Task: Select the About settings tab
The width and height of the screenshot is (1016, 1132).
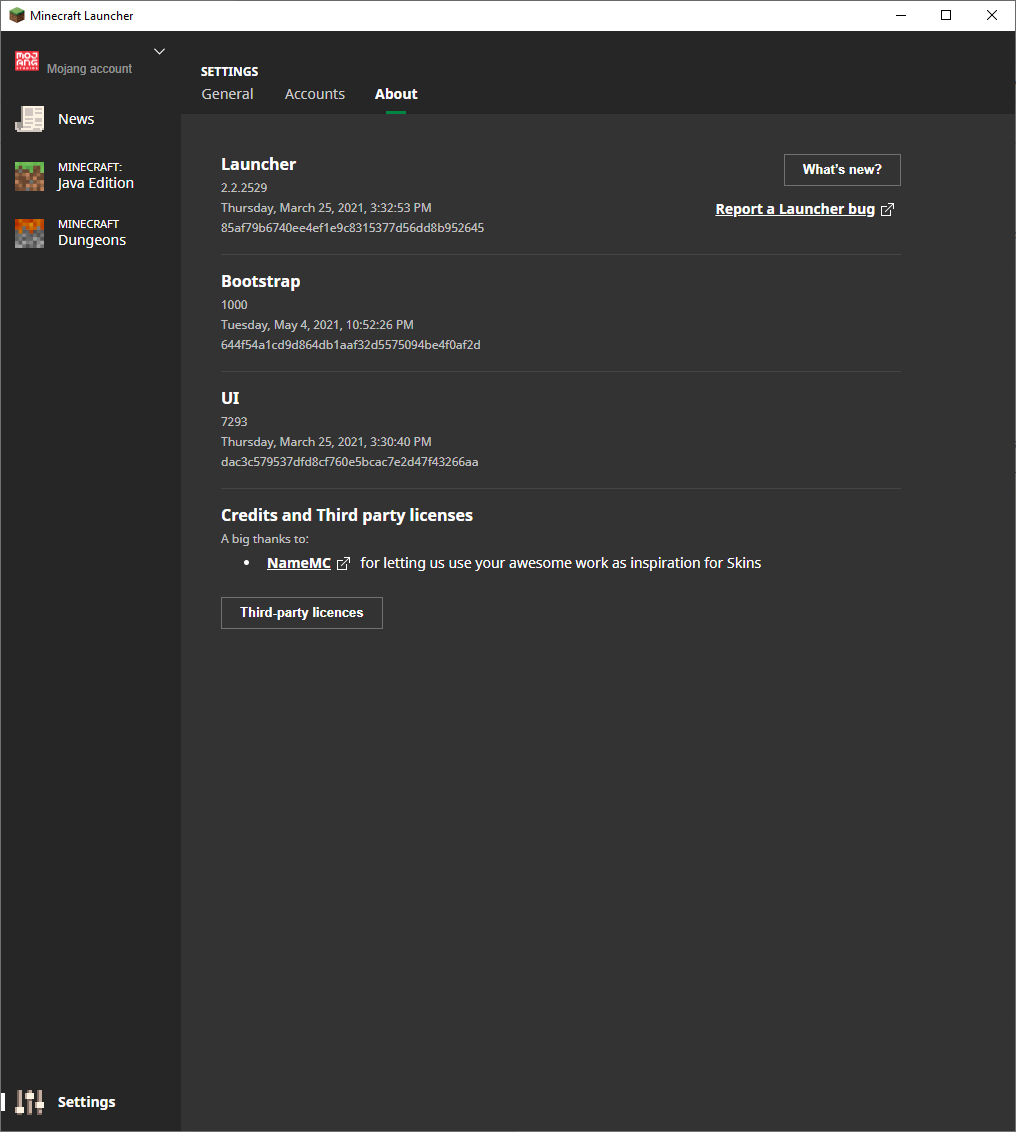Action: pos(396,94)
